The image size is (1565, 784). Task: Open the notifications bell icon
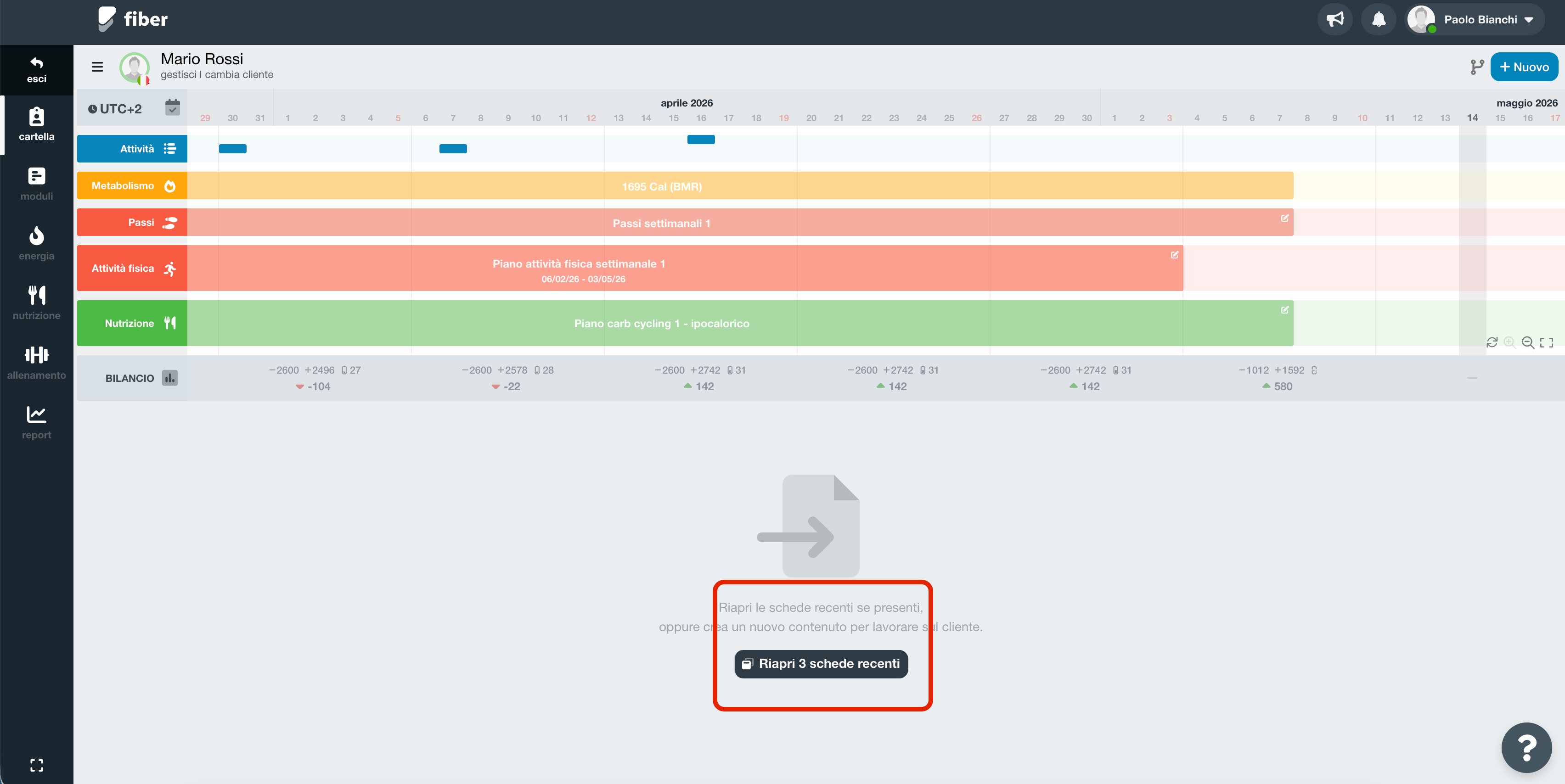1379,19
